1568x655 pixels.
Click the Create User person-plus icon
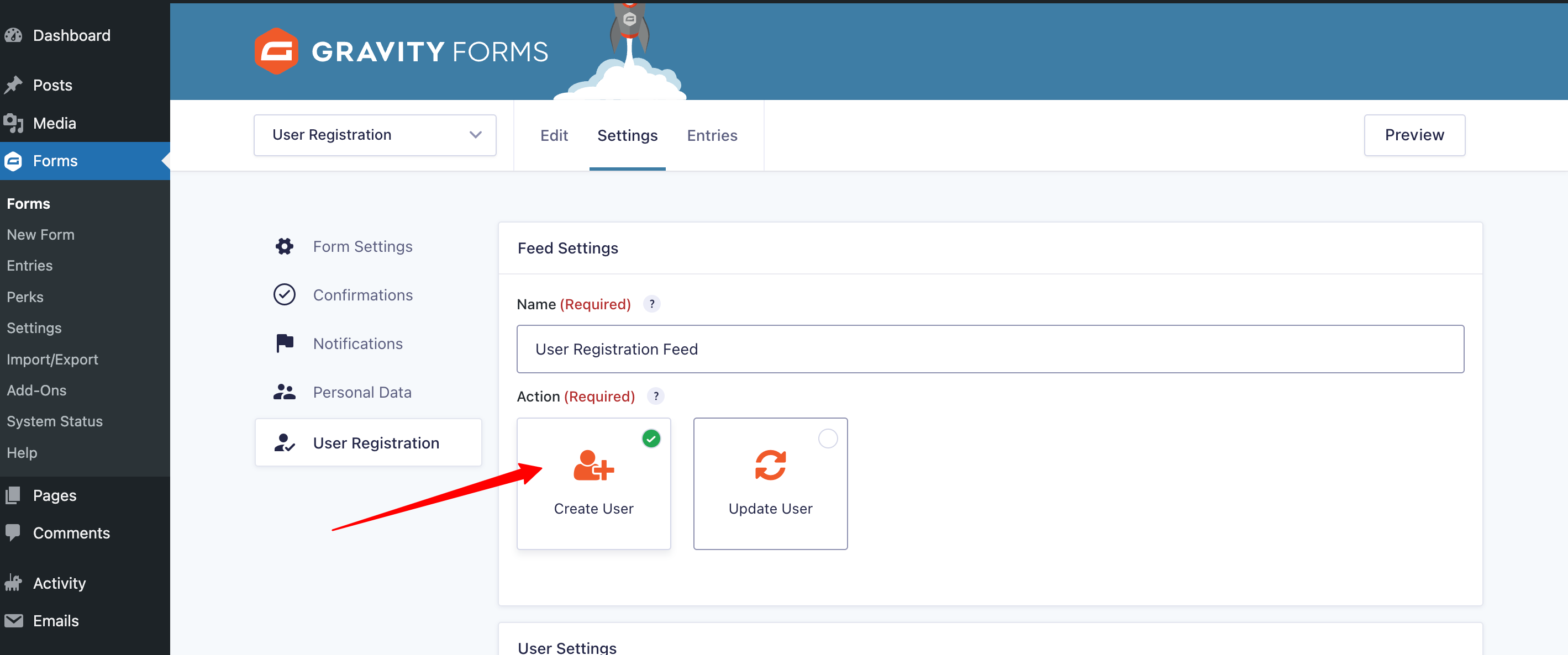click(593, 465)
